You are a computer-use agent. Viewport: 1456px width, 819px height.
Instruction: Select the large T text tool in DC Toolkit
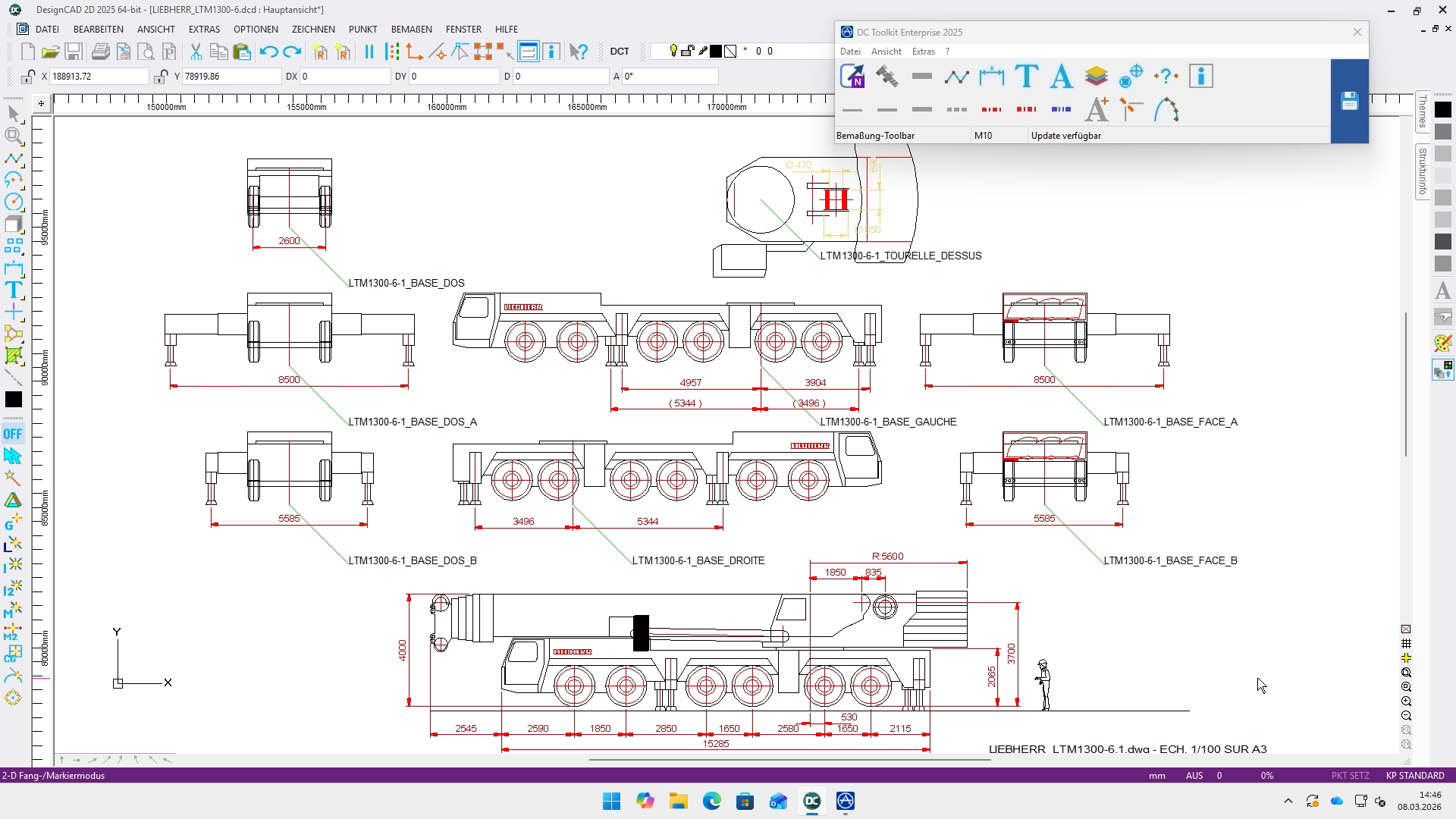click(x=1026, y=77)
